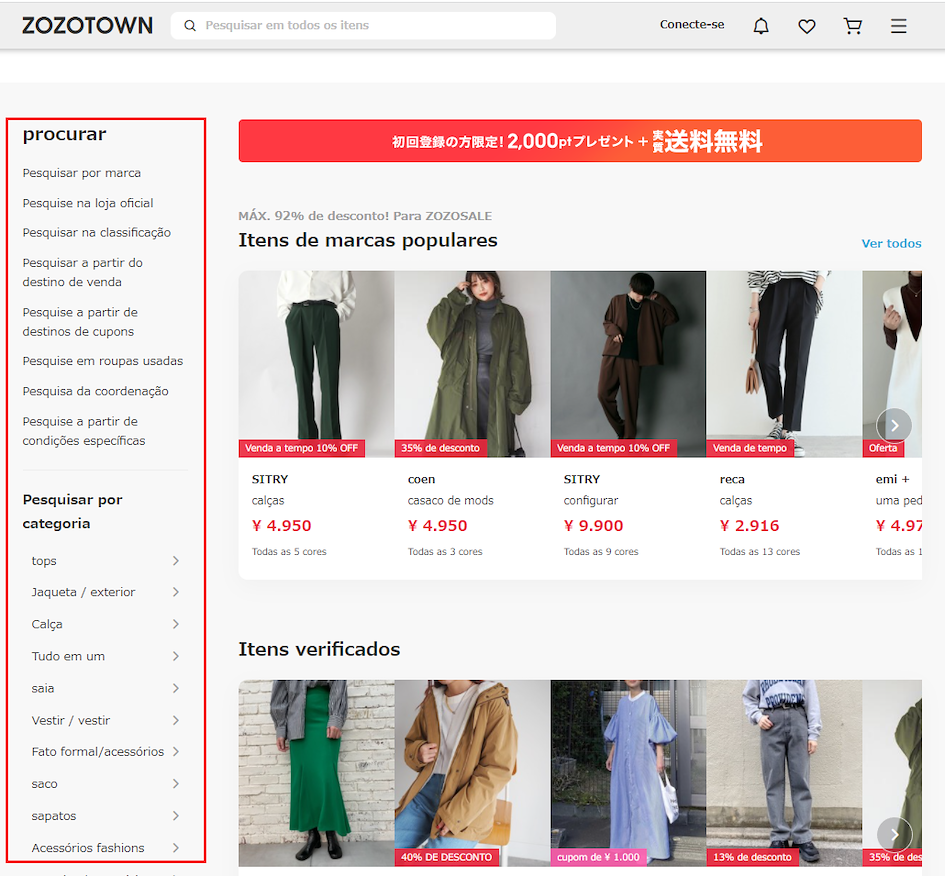Open blue long dress thumbnail

tap(628, 773)
